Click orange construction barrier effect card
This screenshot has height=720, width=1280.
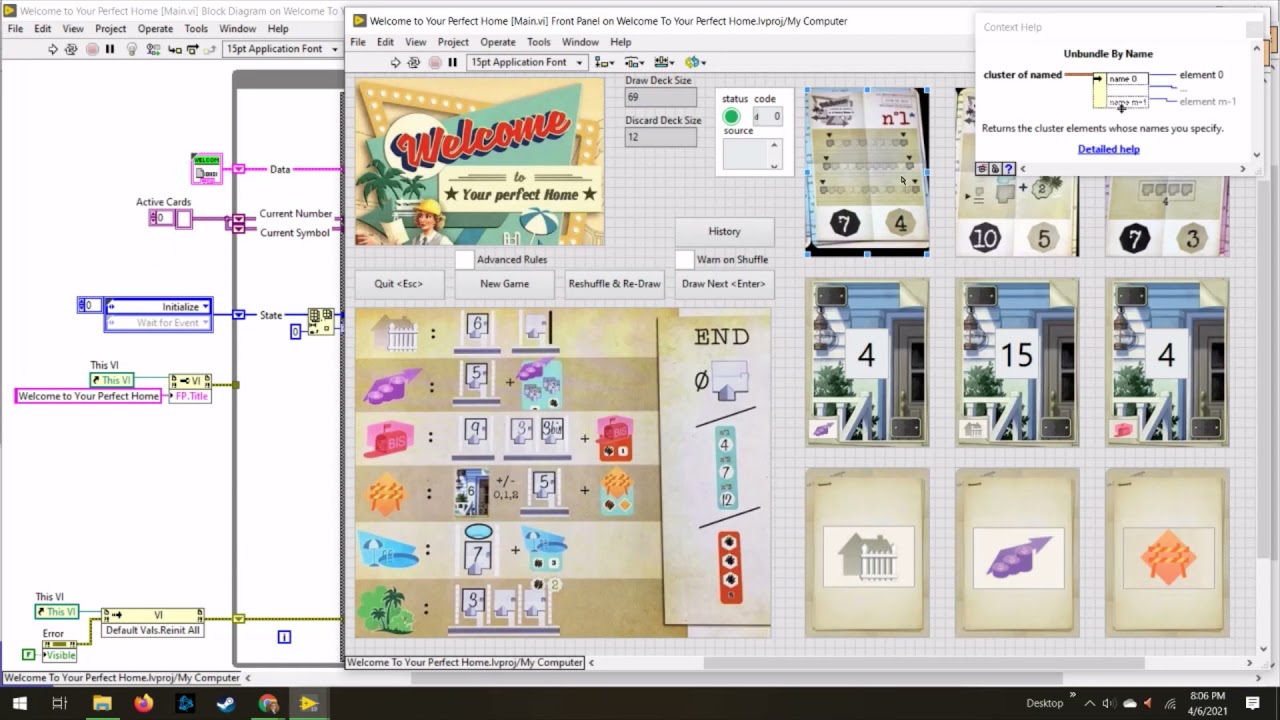click(1167, 553)
